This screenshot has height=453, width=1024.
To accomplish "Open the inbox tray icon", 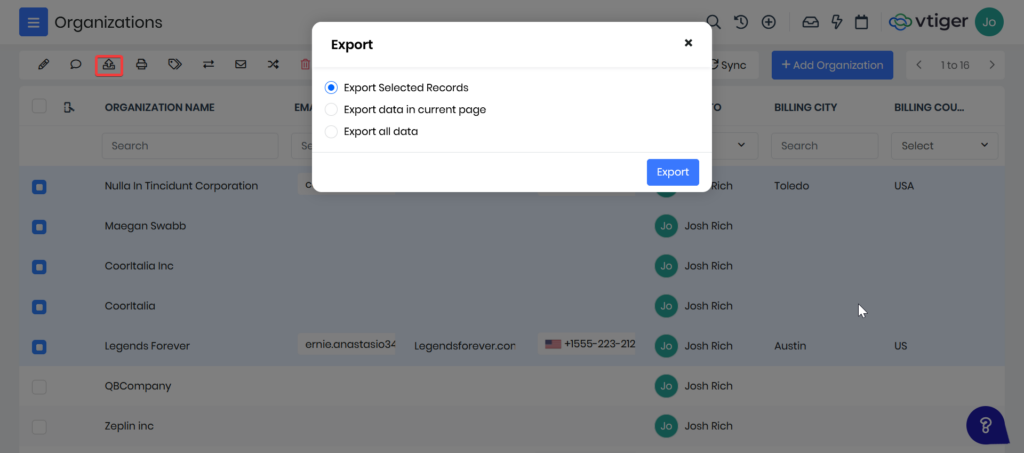I will (810, 22).
